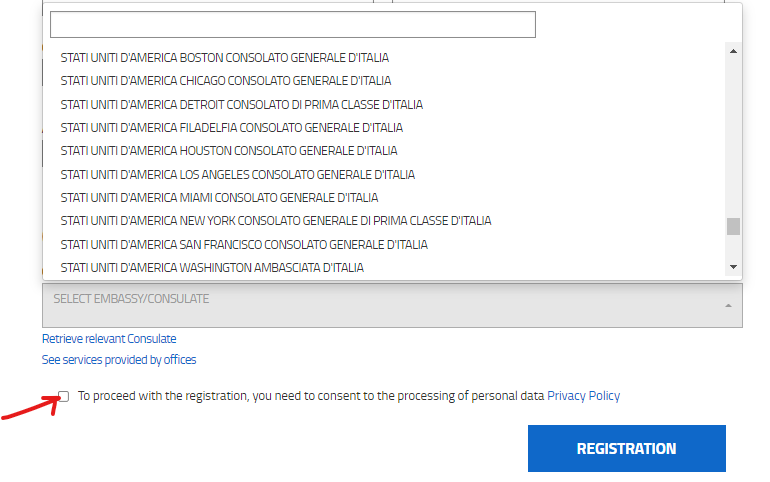This screenshot has width=770, height=482.
Task: Tick the personal data consent checkbox
Action: (64, 396)
